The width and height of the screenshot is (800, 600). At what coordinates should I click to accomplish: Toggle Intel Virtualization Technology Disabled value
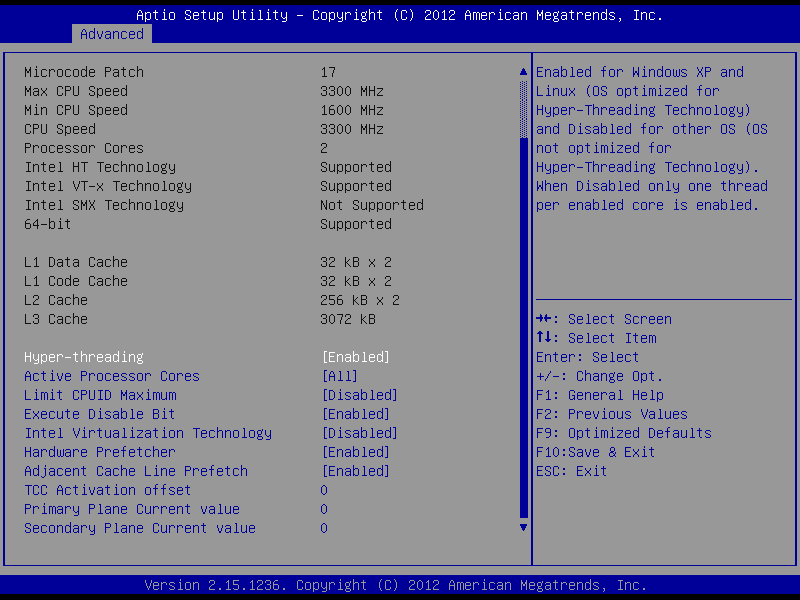(359, 433)
